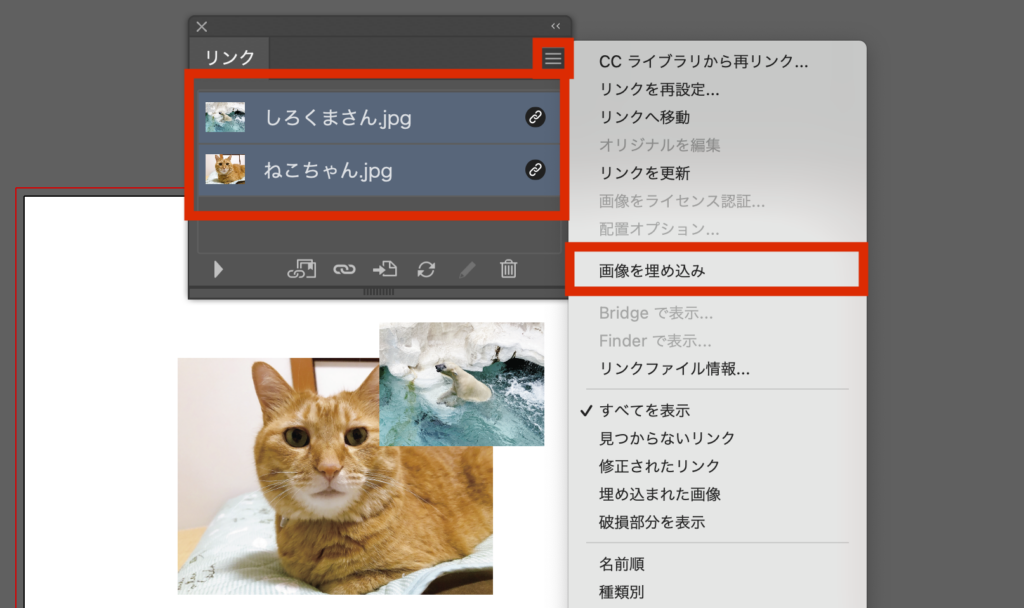Open the Links panel hamburger menu
The width and height of the screenshot is (1024, 608).
pyautogui.click(x=552, y=59)
